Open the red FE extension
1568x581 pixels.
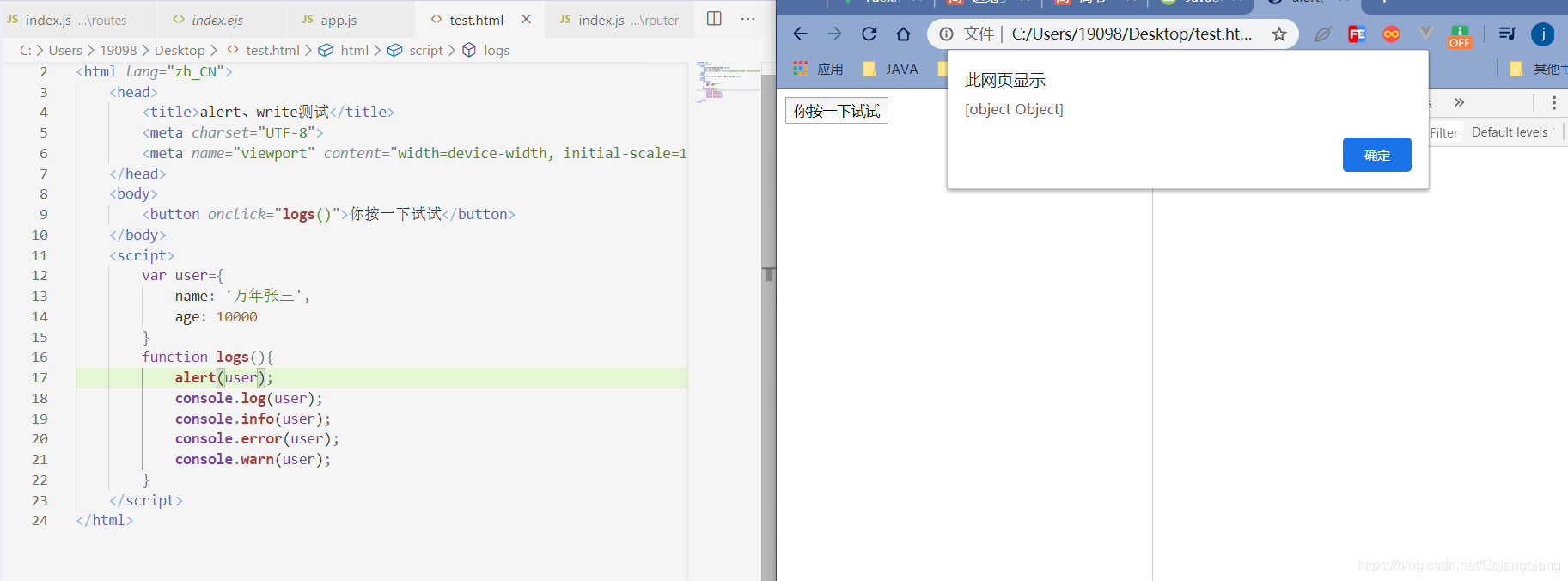point(1357,34)
